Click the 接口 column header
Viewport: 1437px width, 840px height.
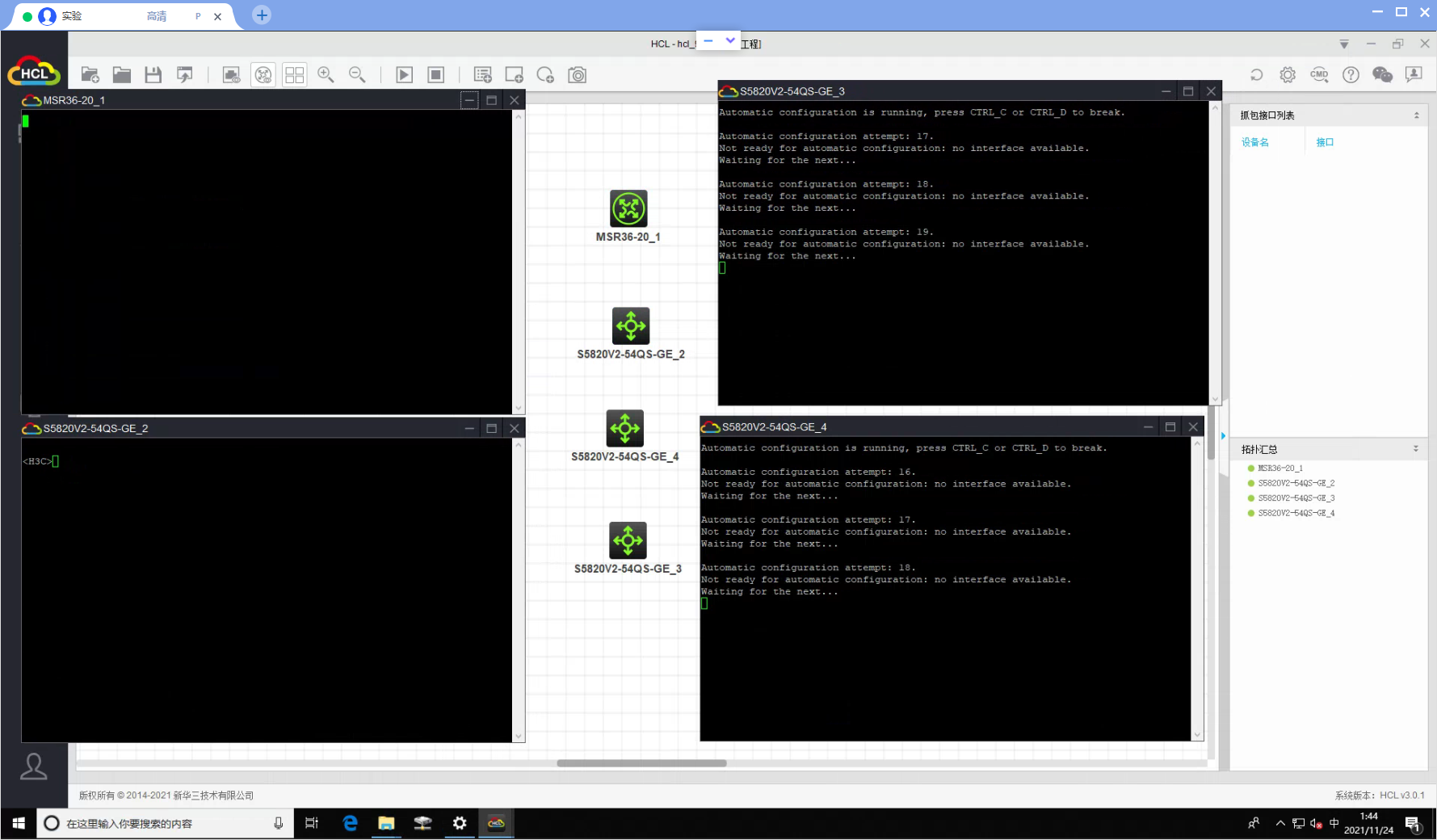tap(1325, 142)
